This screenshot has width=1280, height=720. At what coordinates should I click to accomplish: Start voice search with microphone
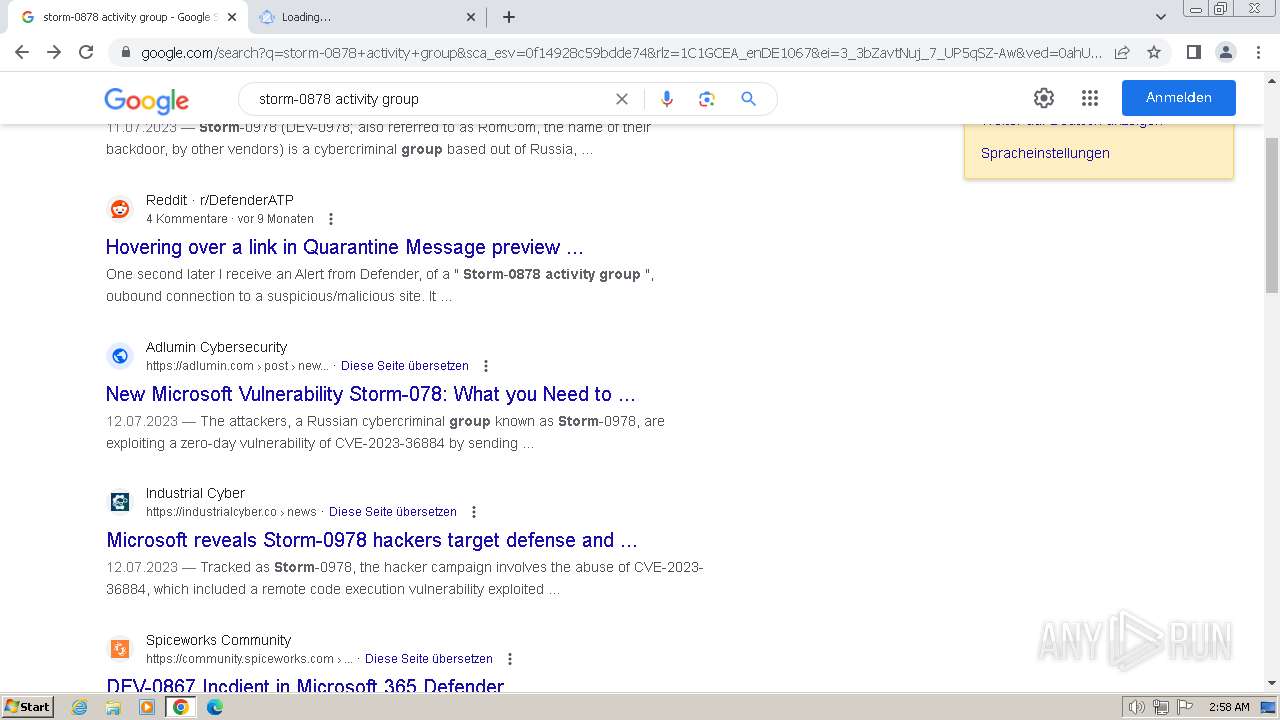[x=667, y=99]
